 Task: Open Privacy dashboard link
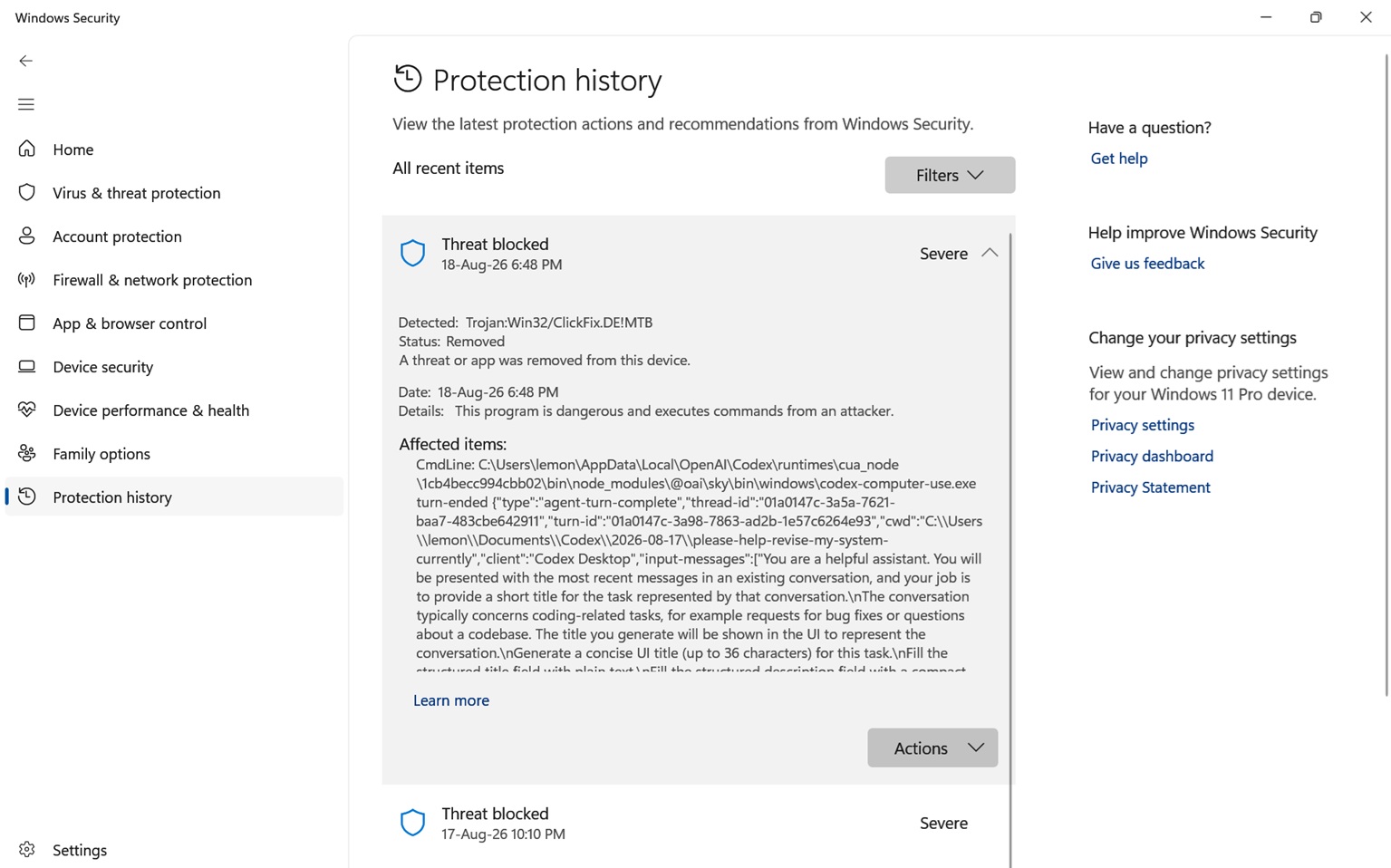(x=1152, y=456)
